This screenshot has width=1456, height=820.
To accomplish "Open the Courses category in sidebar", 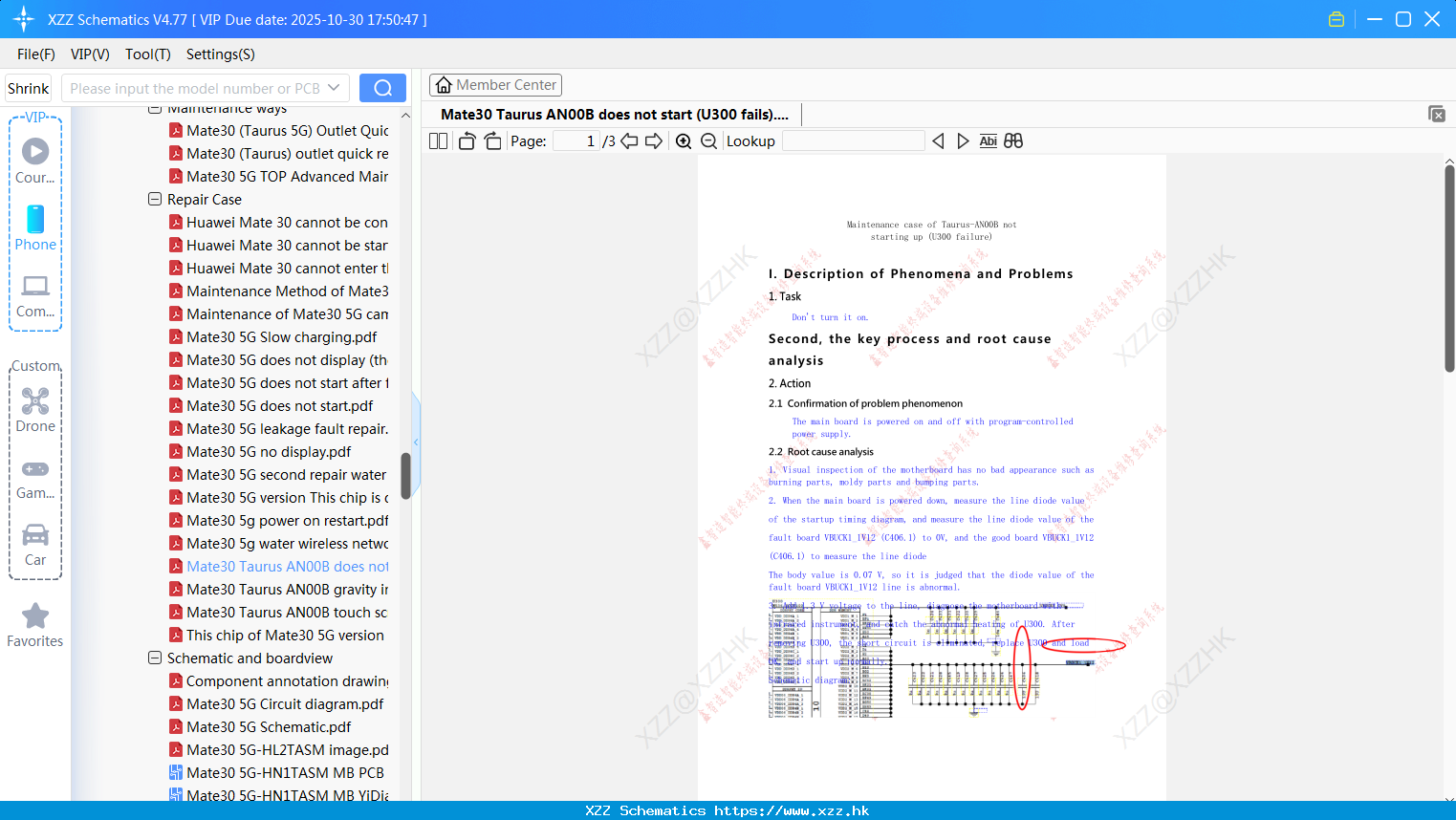I will pyautogui.click(x=35, y=161).
